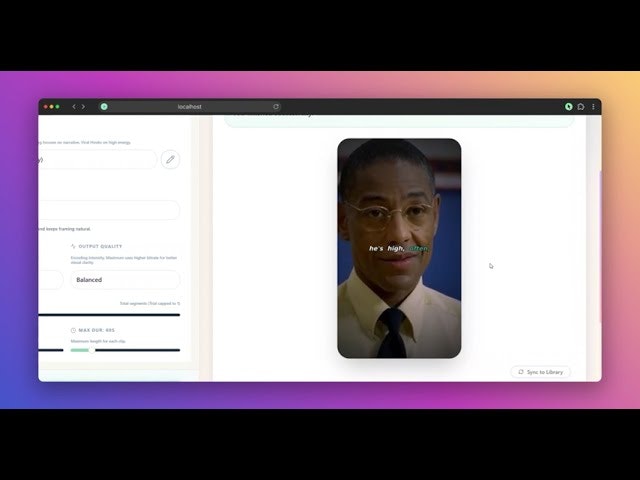
Task: Click the localhost address bar
Action: coord(189,107)
